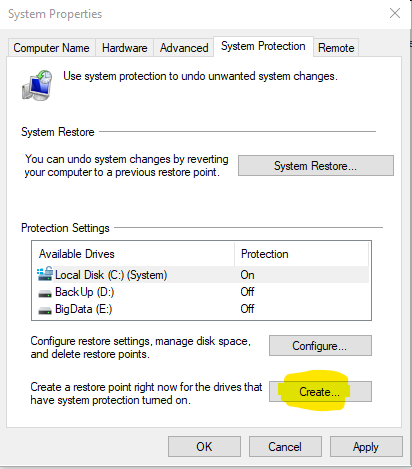
Task: Select the BigData (E:) drive row
Action: (203, 309)
